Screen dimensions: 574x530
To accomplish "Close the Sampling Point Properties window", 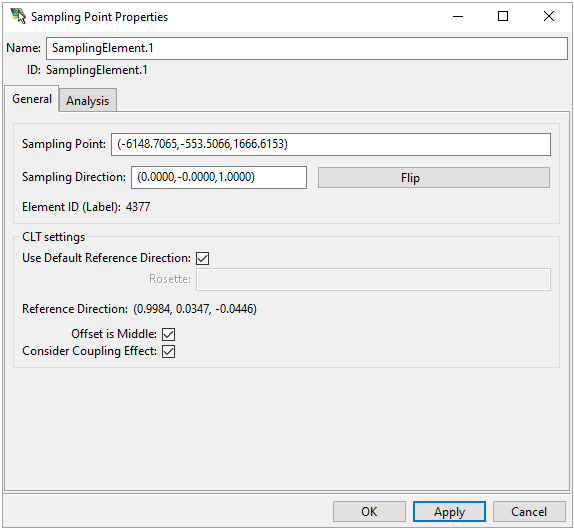I will (x=549, y=16).
